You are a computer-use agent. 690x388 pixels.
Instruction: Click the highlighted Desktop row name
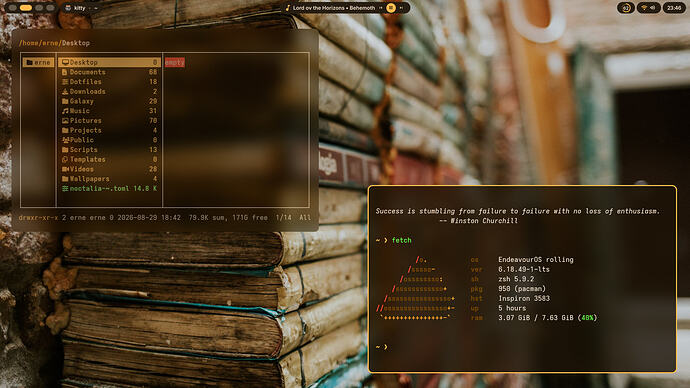coord(84,62)
